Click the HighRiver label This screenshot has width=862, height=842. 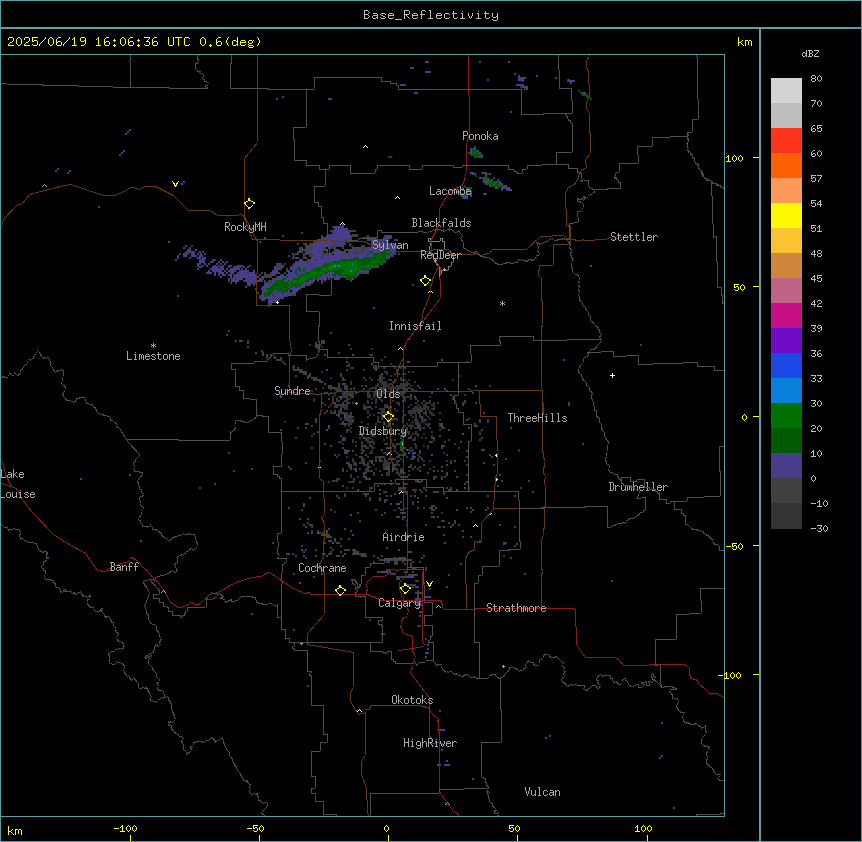pyautogui.click(x=430, y=743)
